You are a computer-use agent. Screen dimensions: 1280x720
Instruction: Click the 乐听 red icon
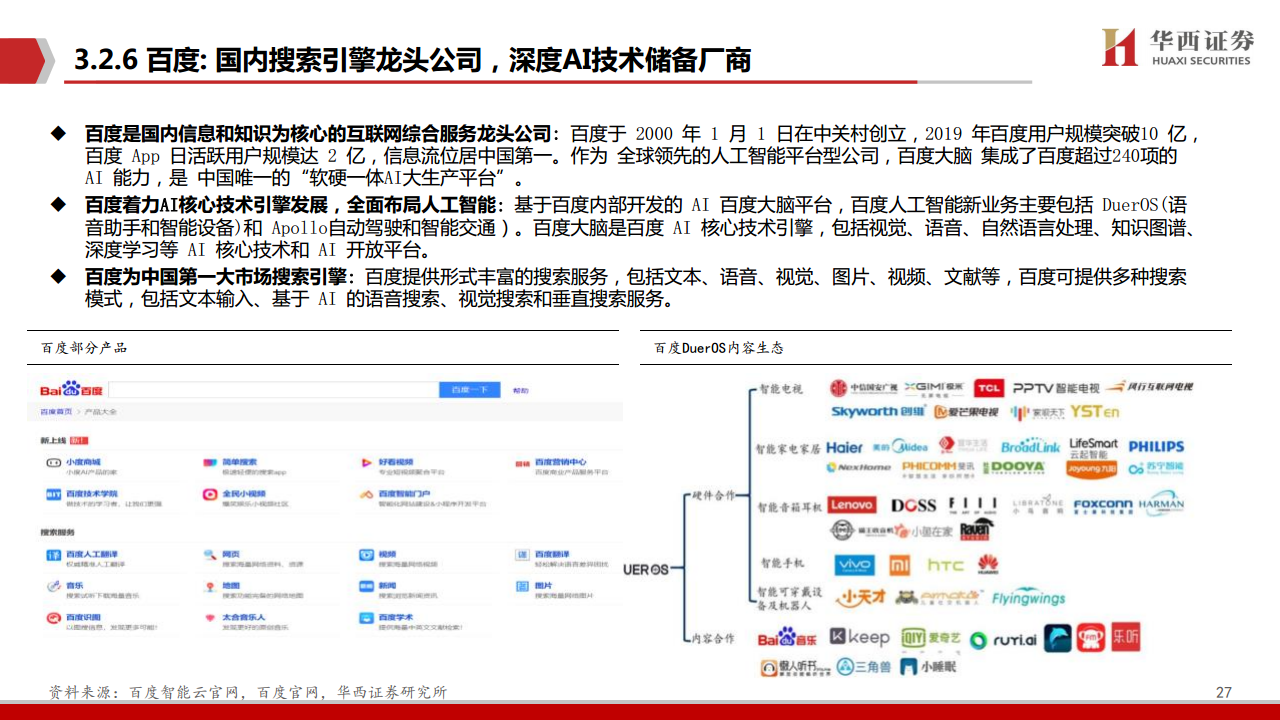click(1126, 637)
